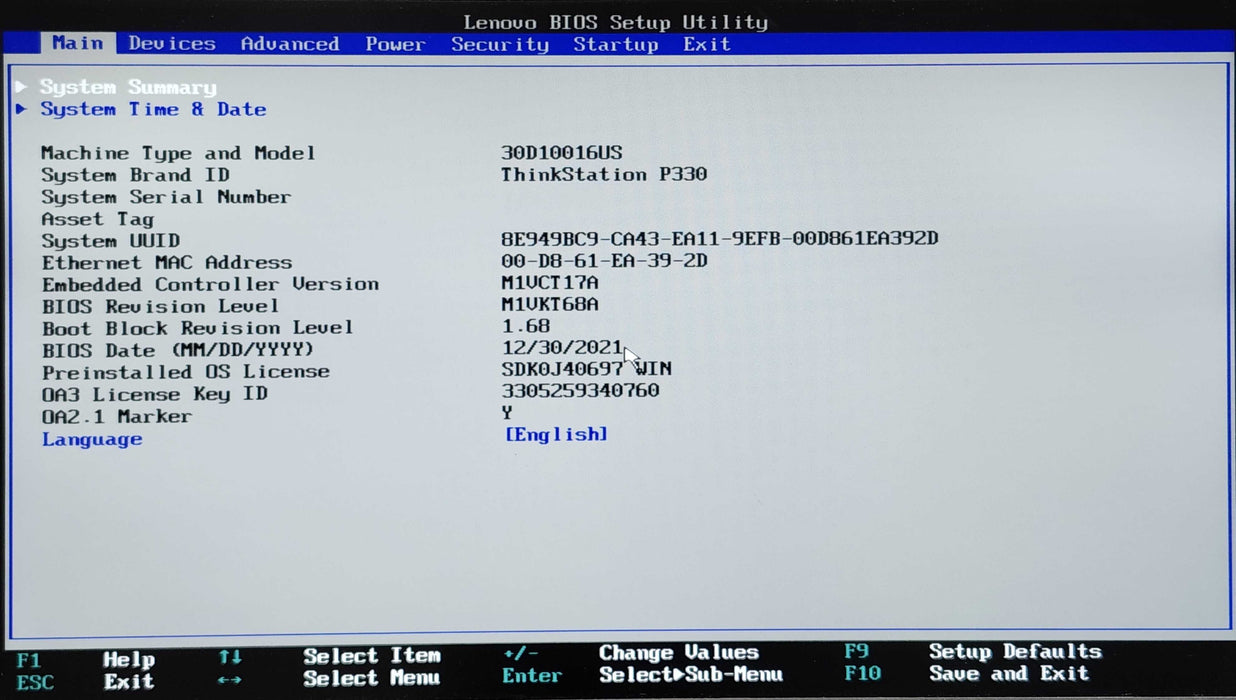Screen dimensions: 1236x700
Task: Click the Ethernet MAC Address label
Action: pyautogui.click(x=167, y=263)
